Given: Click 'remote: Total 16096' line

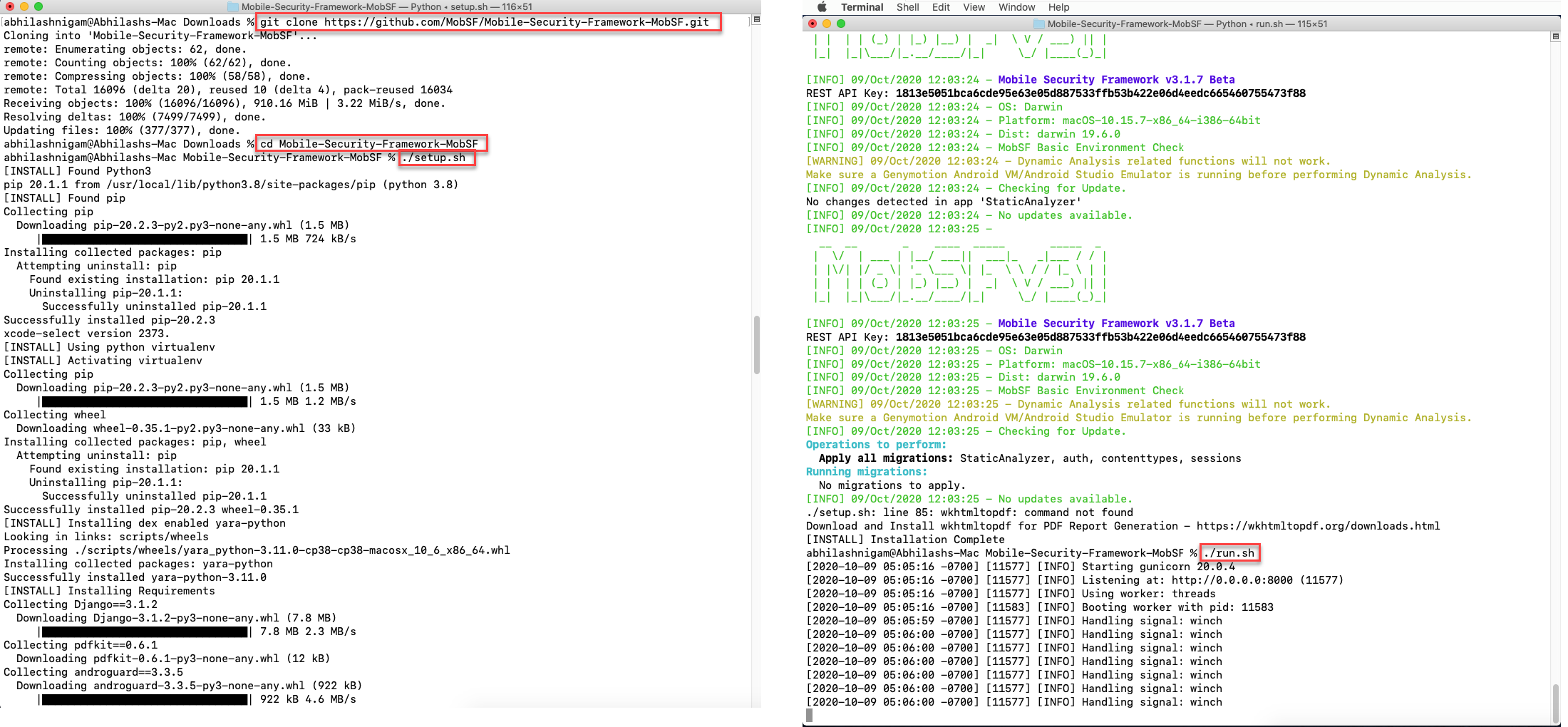Looking at the screenshot, I should tap(228, 90).
